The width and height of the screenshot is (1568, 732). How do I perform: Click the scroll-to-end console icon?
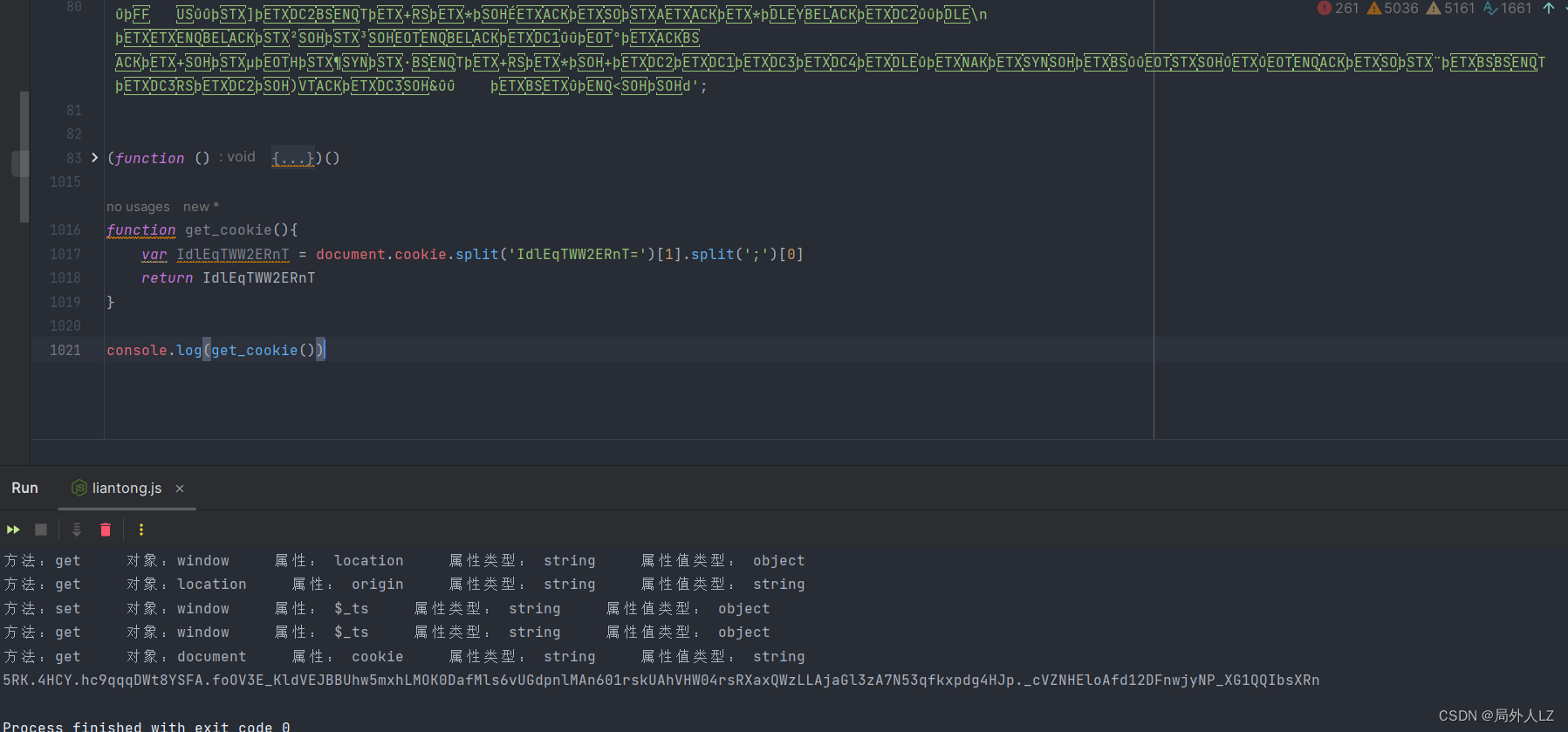(x=77, y=530)
